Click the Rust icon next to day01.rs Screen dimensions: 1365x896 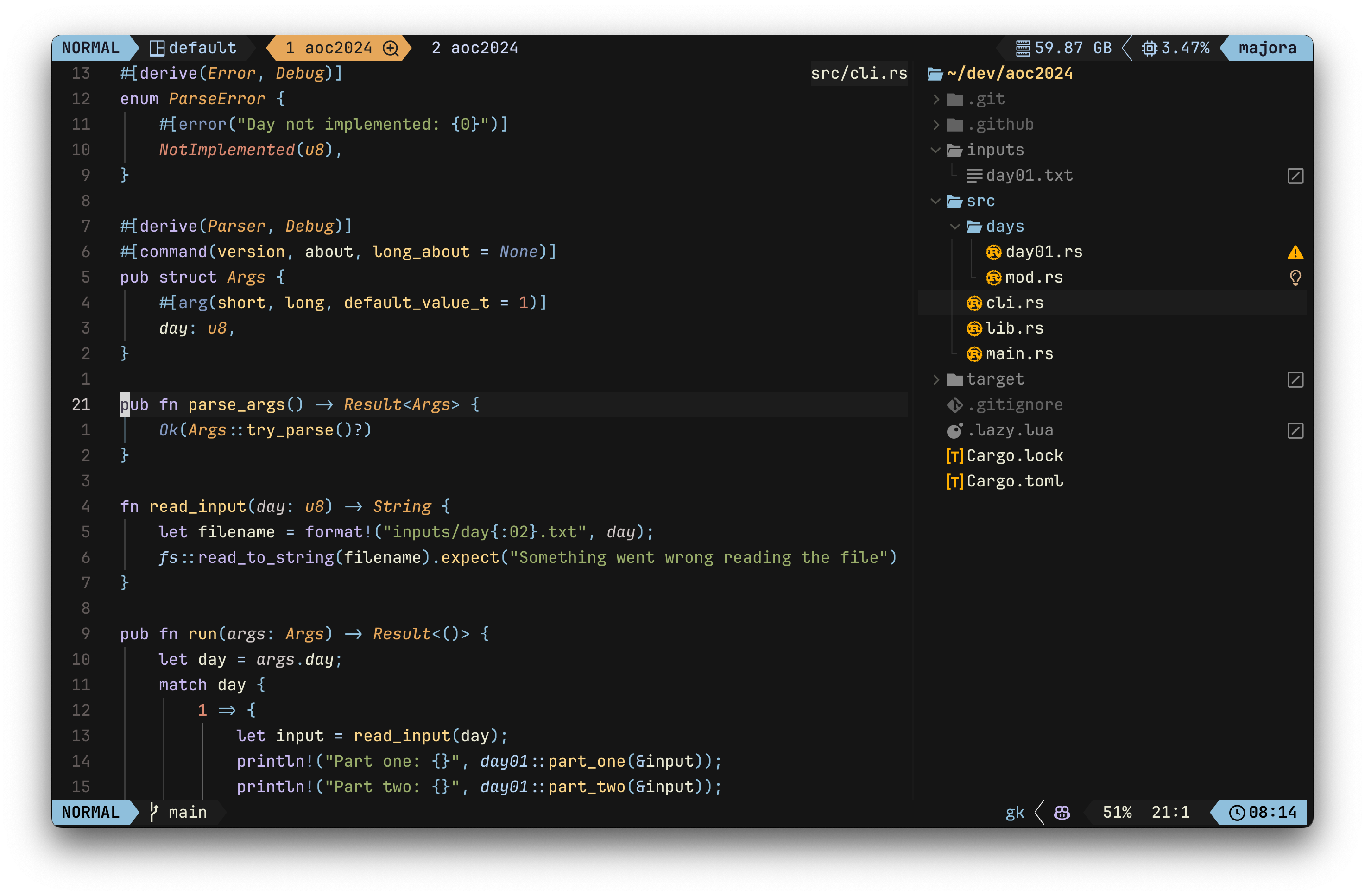(x=993, y=252)
